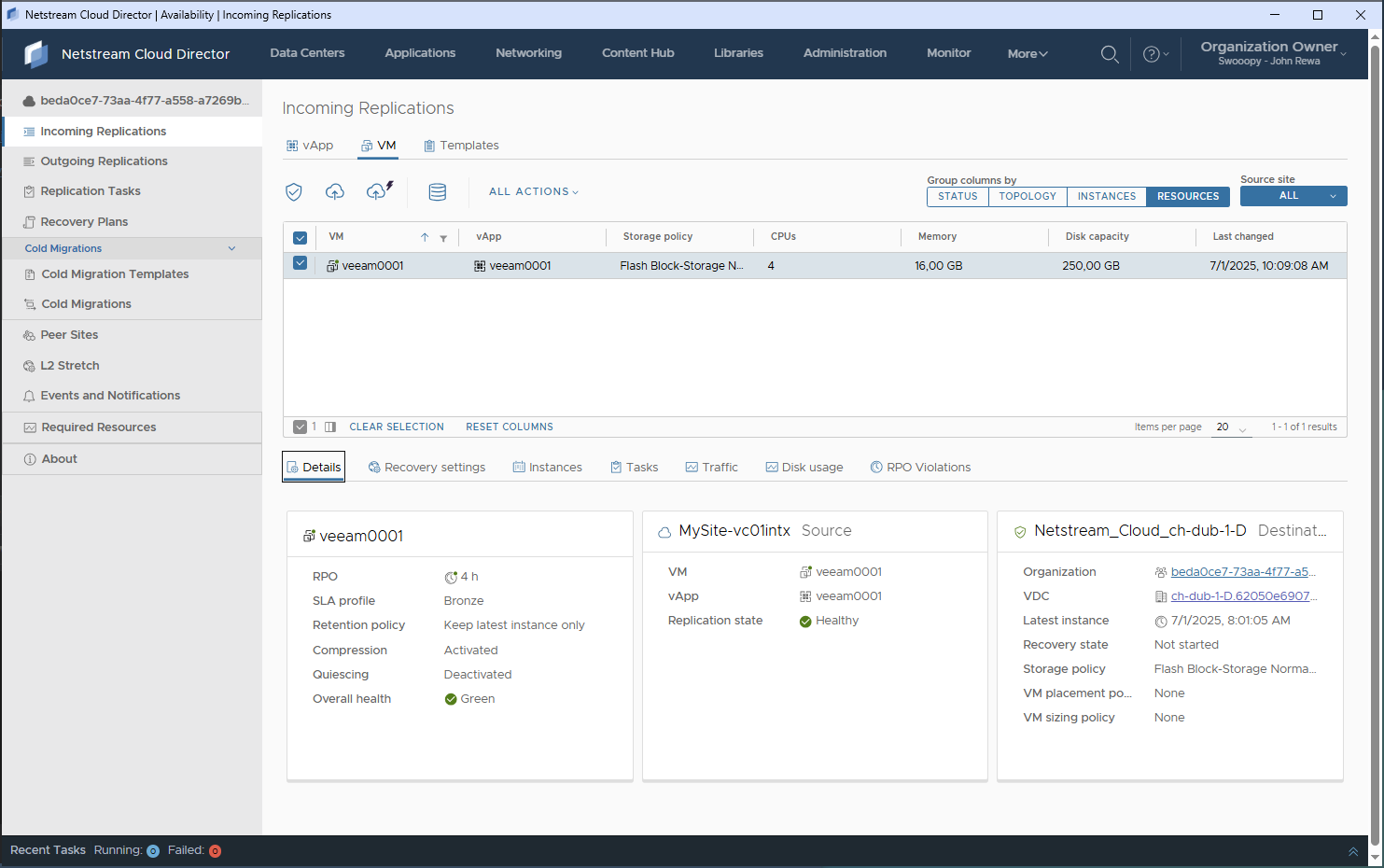Switch to the Templates tab
This screenshot has width=1384, height=868.
[461, 146]
